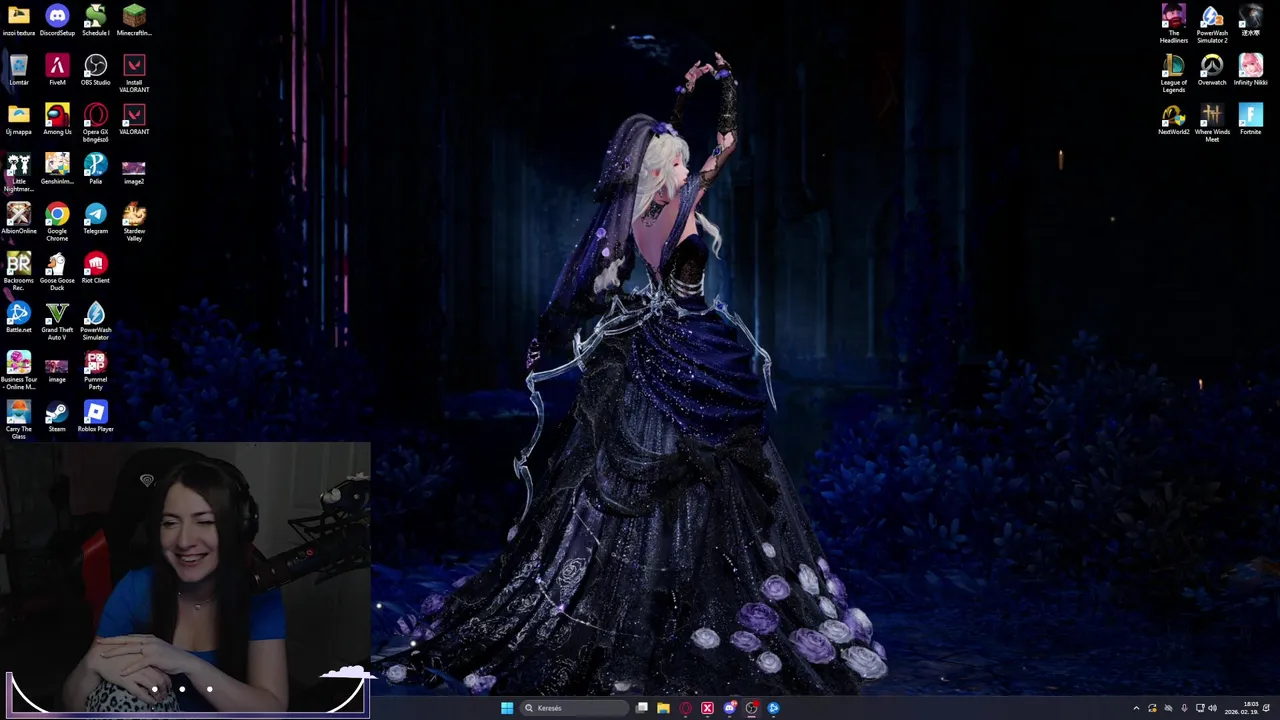Image resolution: width=1280 pixels, height=720 pixels.
Task: Select the Schedule I desktop shortcut
Action: click(x=95, y=20)
